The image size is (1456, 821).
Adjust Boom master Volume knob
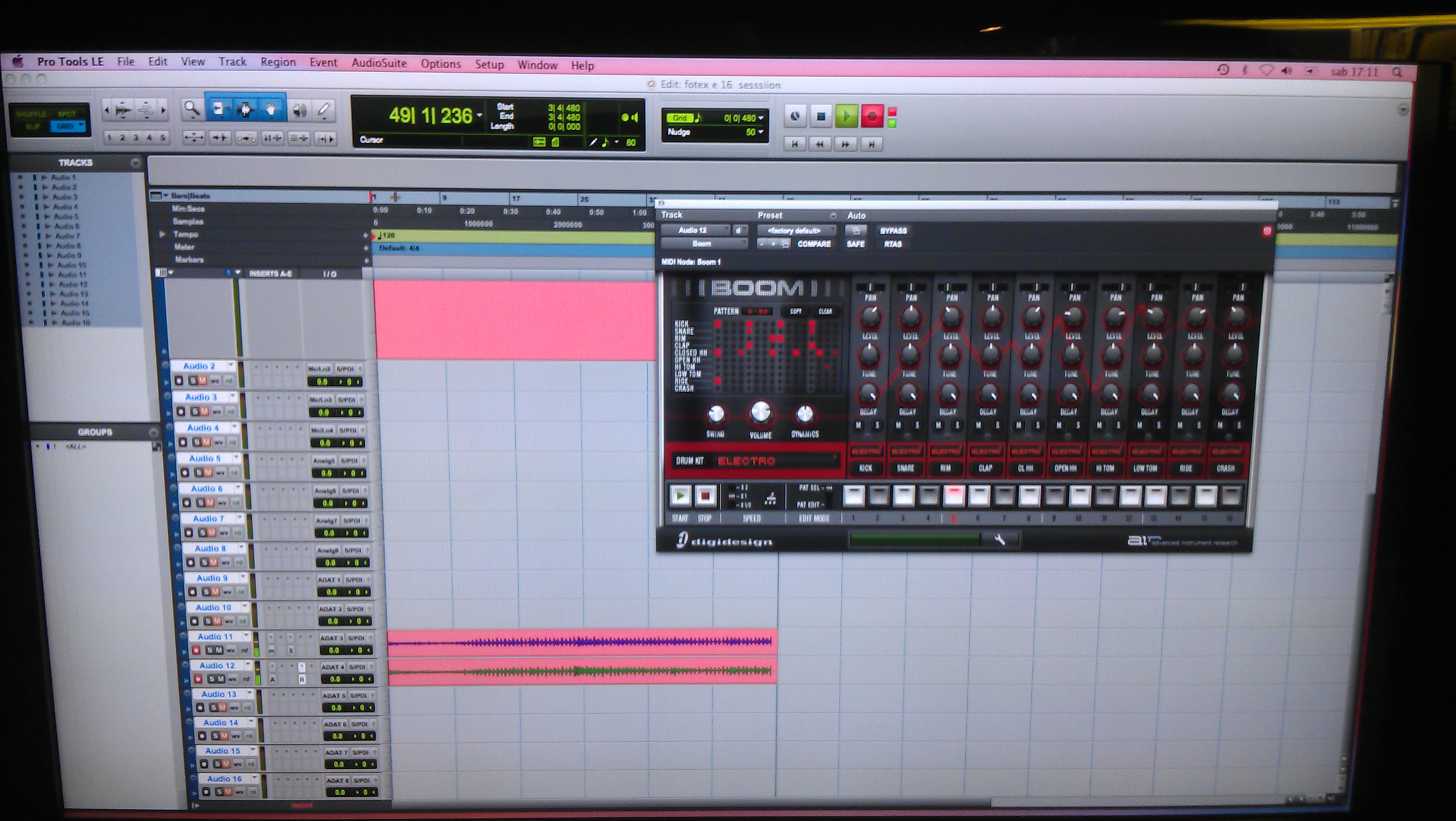pyautogui.click(x=760, y=413)
